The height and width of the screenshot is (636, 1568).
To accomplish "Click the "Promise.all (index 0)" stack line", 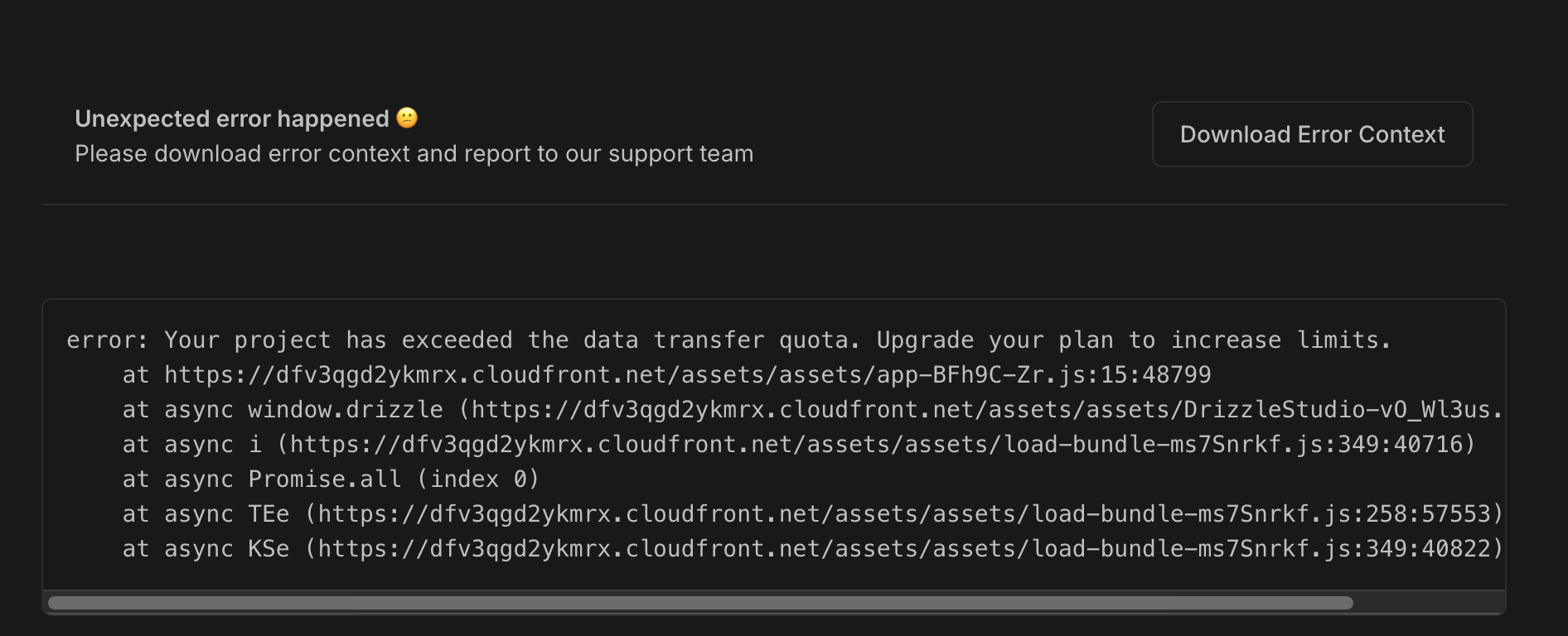I will click(x=394, y=479).
